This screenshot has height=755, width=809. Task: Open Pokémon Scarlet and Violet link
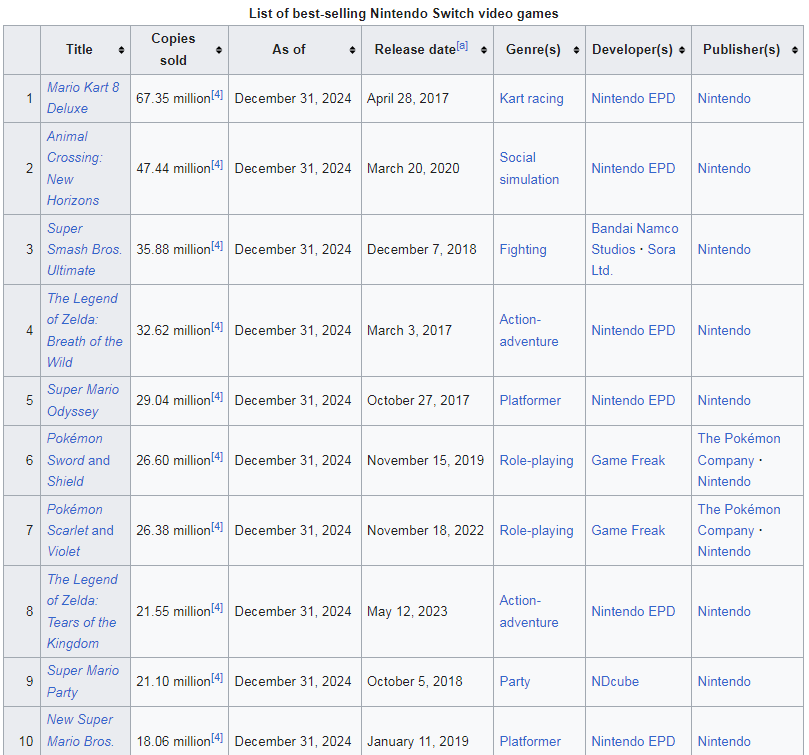pyautogui.click(x=80, y=530)
